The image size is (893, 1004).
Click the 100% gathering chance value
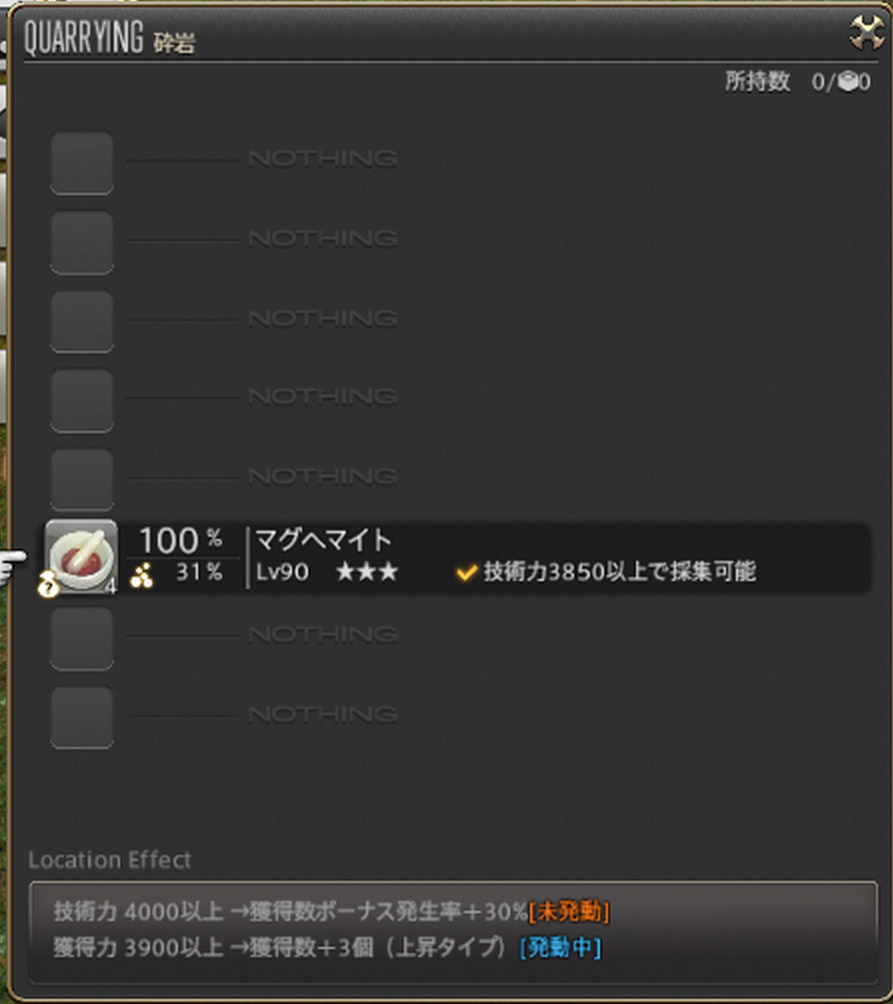click(x=181, y=540)
